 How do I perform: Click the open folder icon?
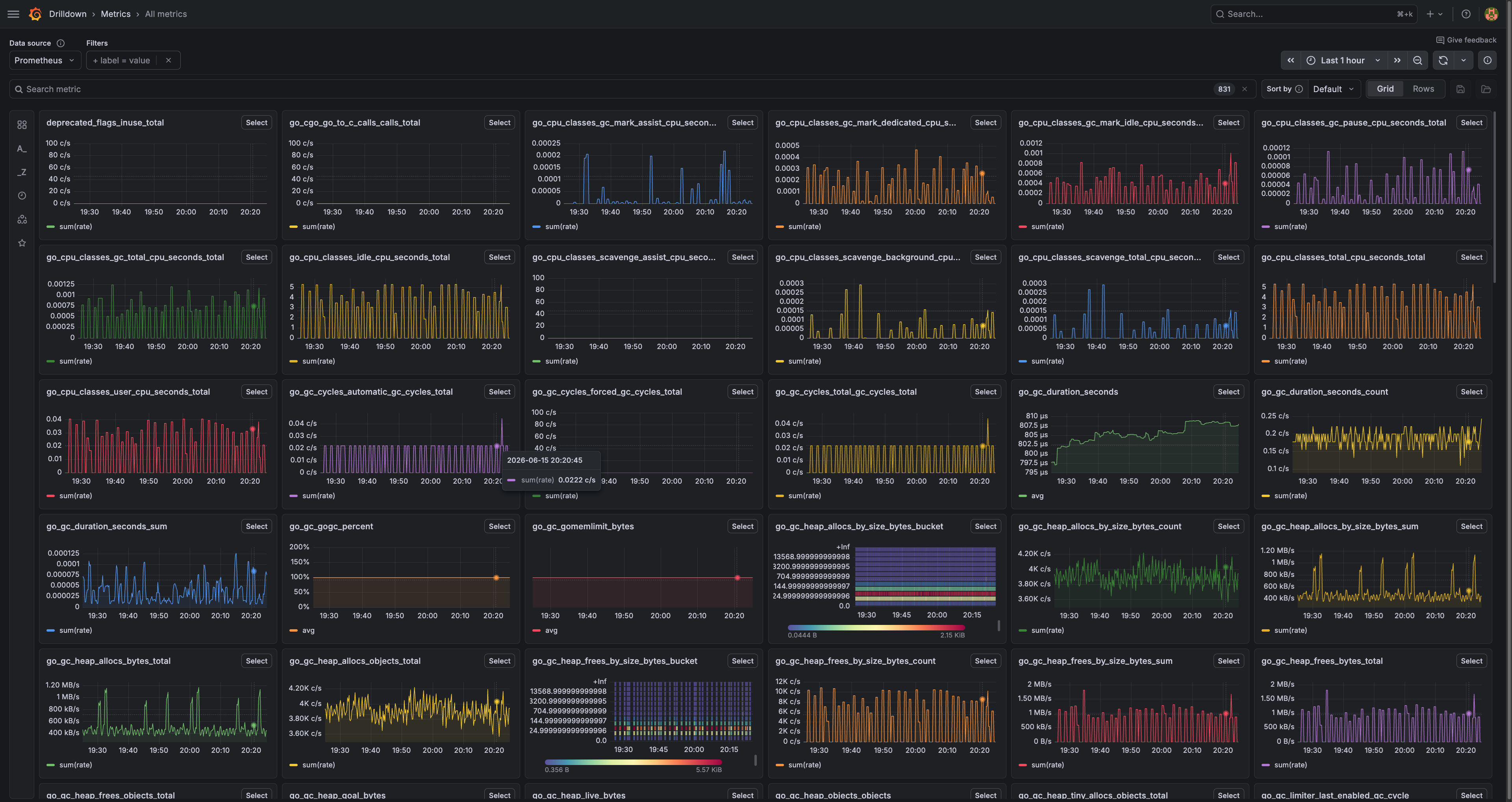[x=1486, y=89]
